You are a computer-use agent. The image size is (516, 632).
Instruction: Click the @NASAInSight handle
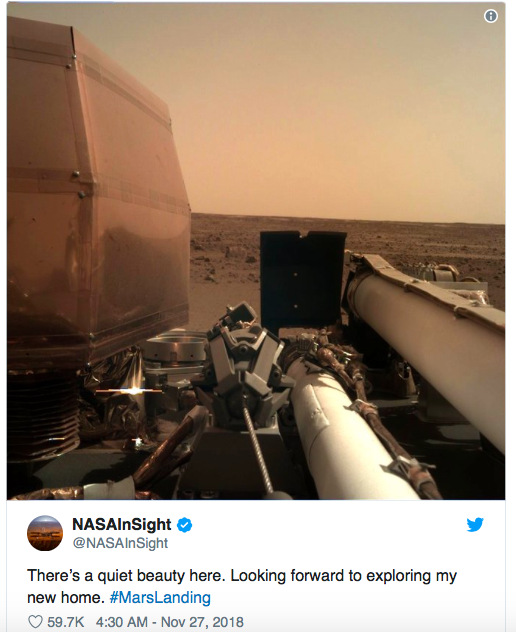pos(120,543)
